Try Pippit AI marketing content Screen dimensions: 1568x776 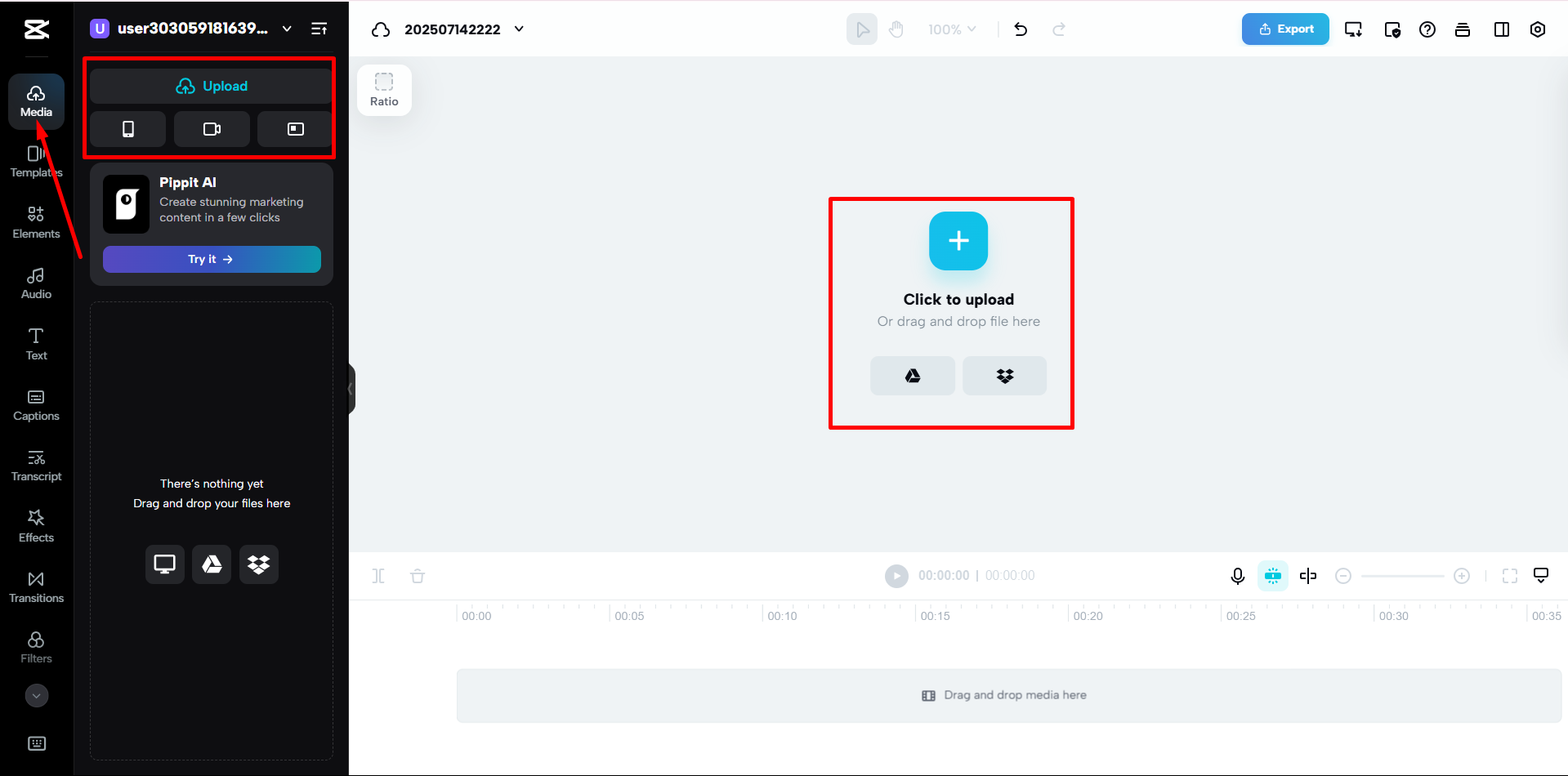[x=212, y=259]
